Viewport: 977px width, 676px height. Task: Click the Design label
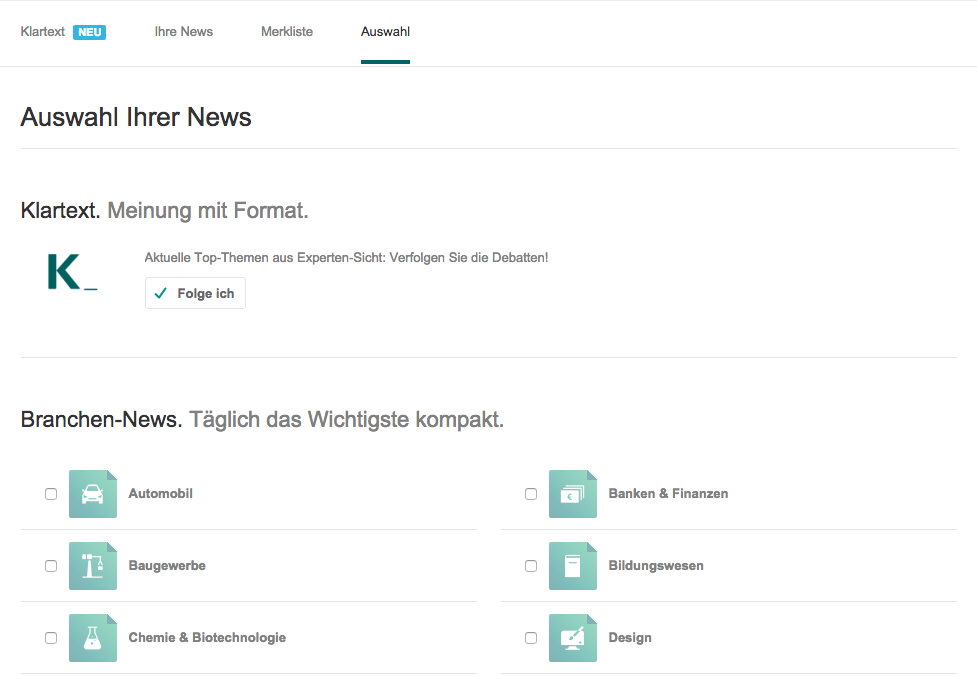coord(630,637)
